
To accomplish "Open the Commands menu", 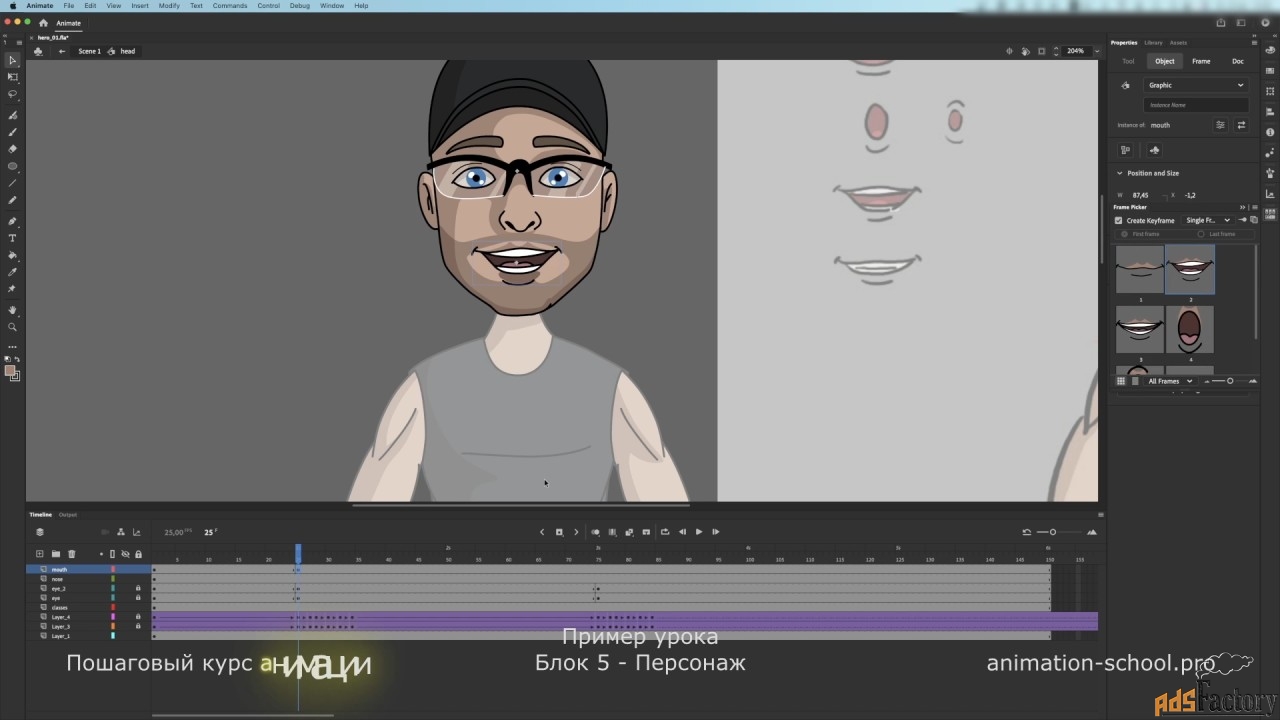I will (x=230, y=6).
